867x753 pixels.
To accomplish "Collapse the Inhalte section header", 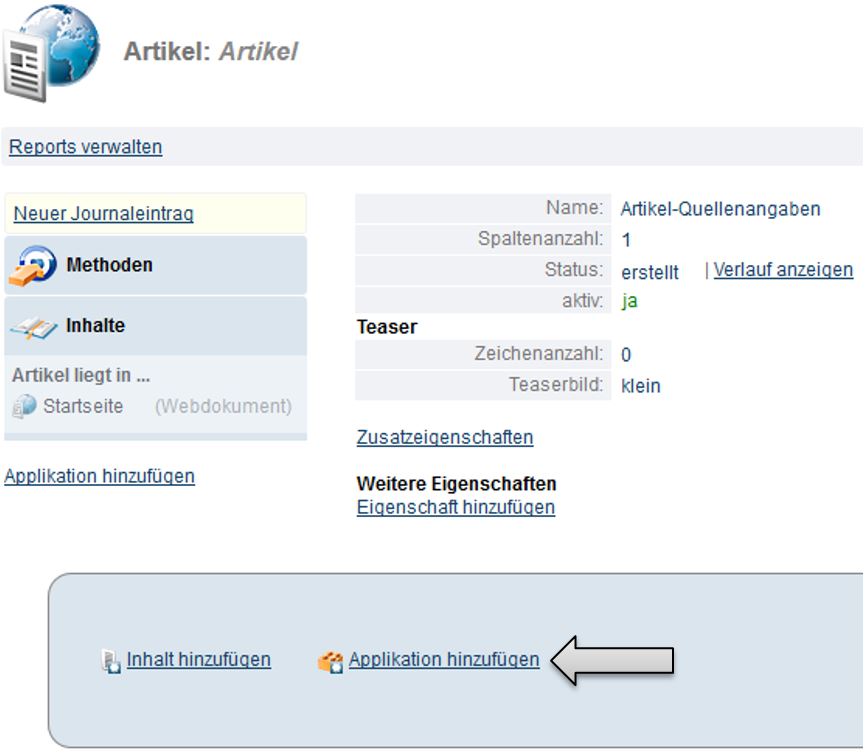I will click(x=95, y=326).
